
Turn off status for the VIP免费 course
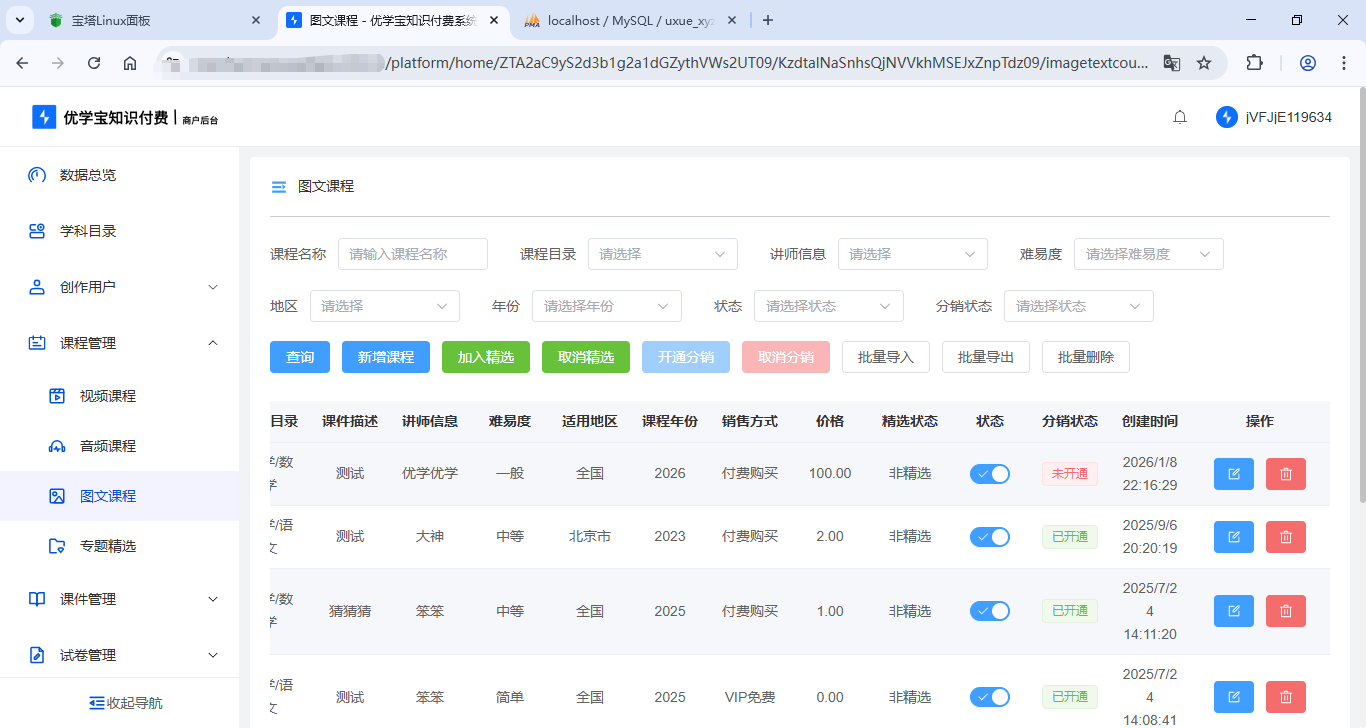point(990,696)
